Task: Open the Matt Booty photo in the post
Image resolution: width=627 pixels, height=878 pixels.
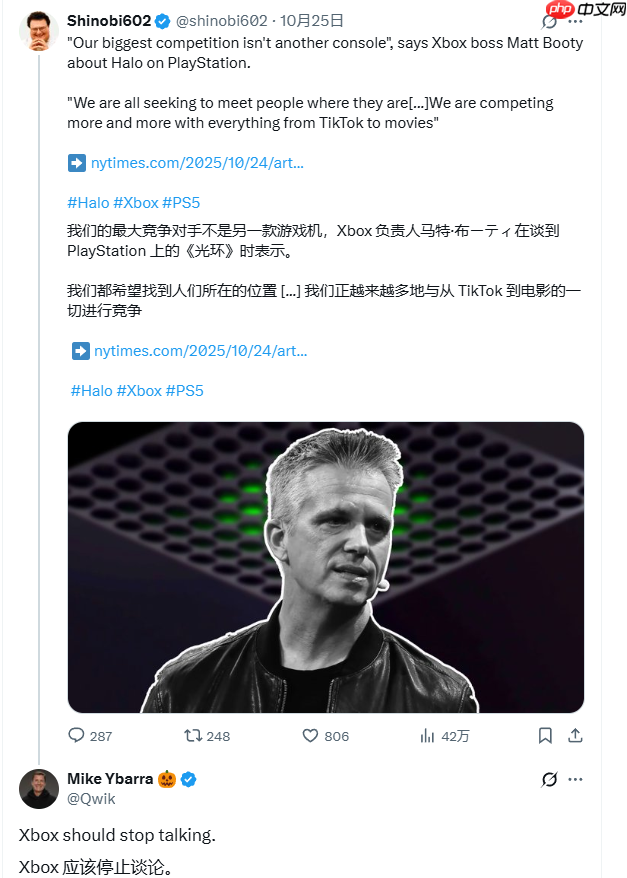Action: point(326,567)
